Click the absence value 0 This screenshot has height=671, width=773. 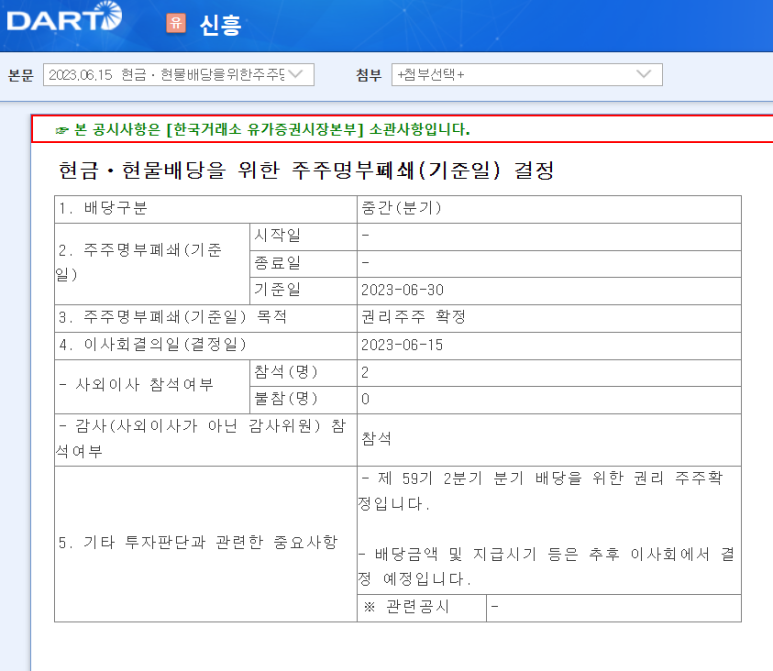(365, 399)
